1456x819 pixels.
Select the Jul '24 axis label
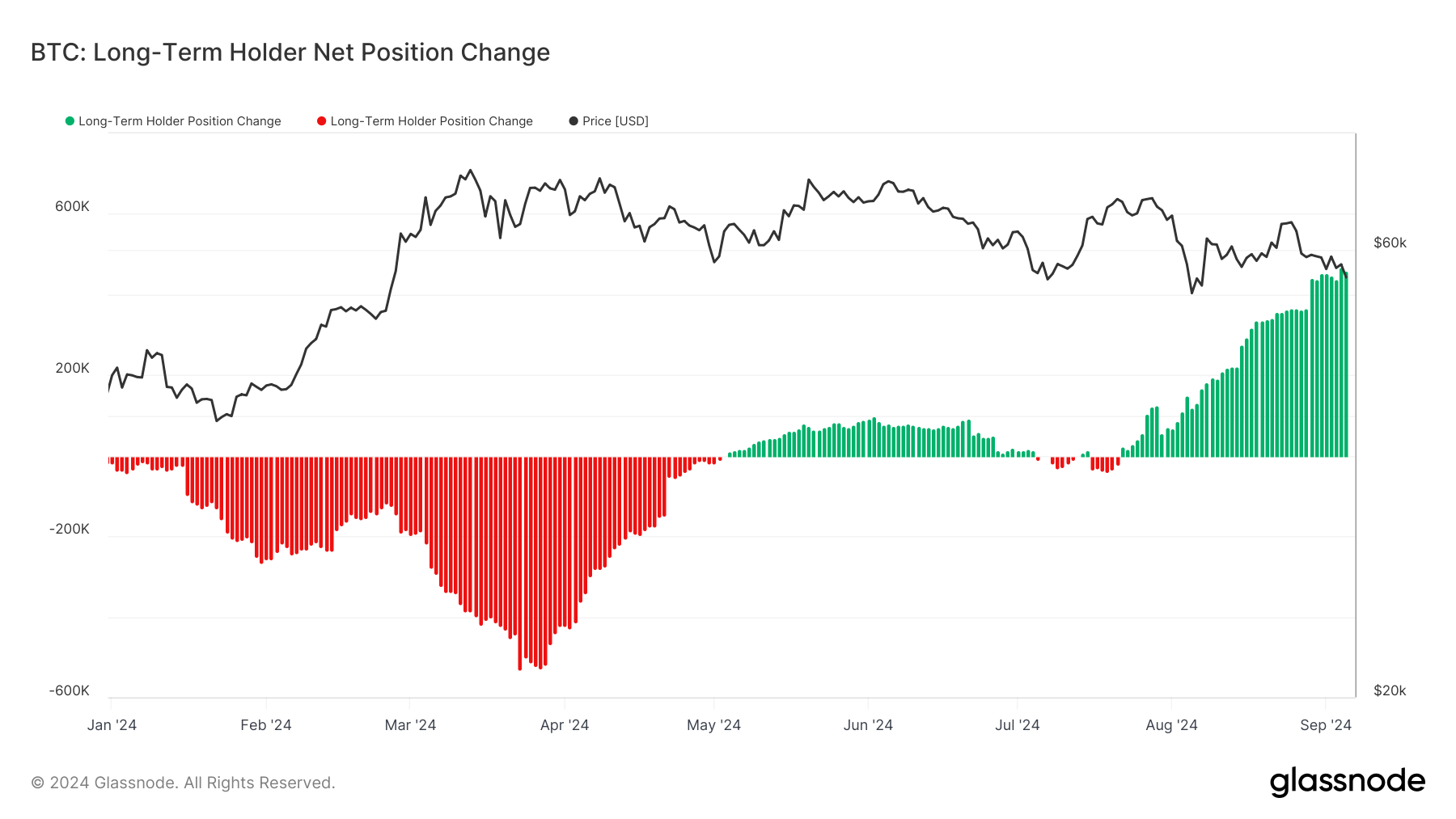[1017, 725]
